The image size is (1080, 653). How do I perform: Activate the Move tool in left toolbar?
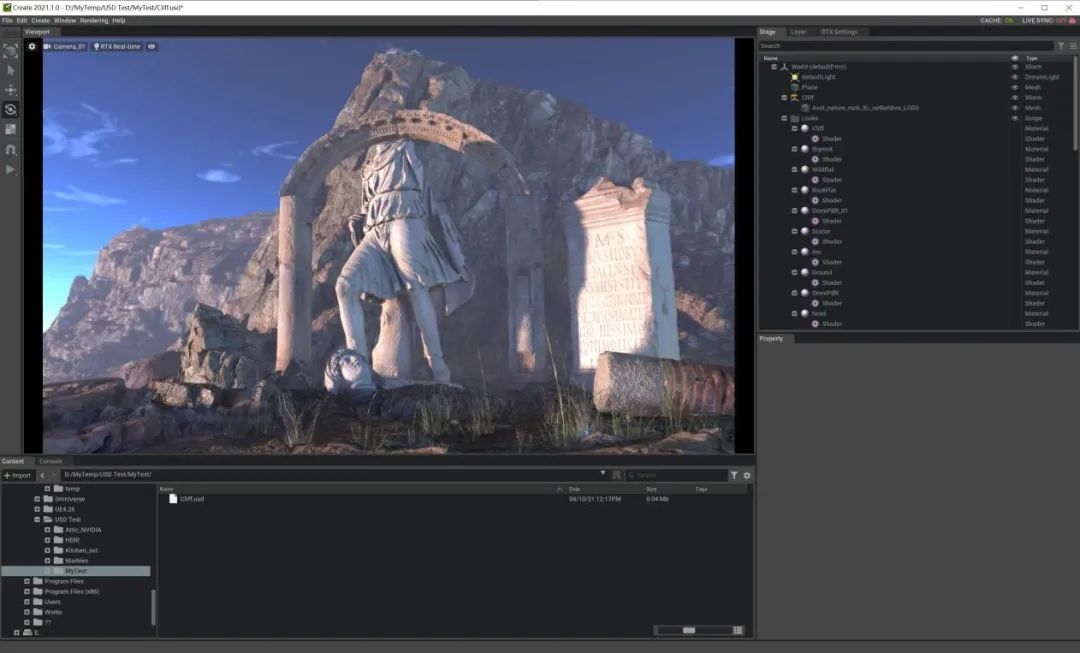(x=11, y=90)
